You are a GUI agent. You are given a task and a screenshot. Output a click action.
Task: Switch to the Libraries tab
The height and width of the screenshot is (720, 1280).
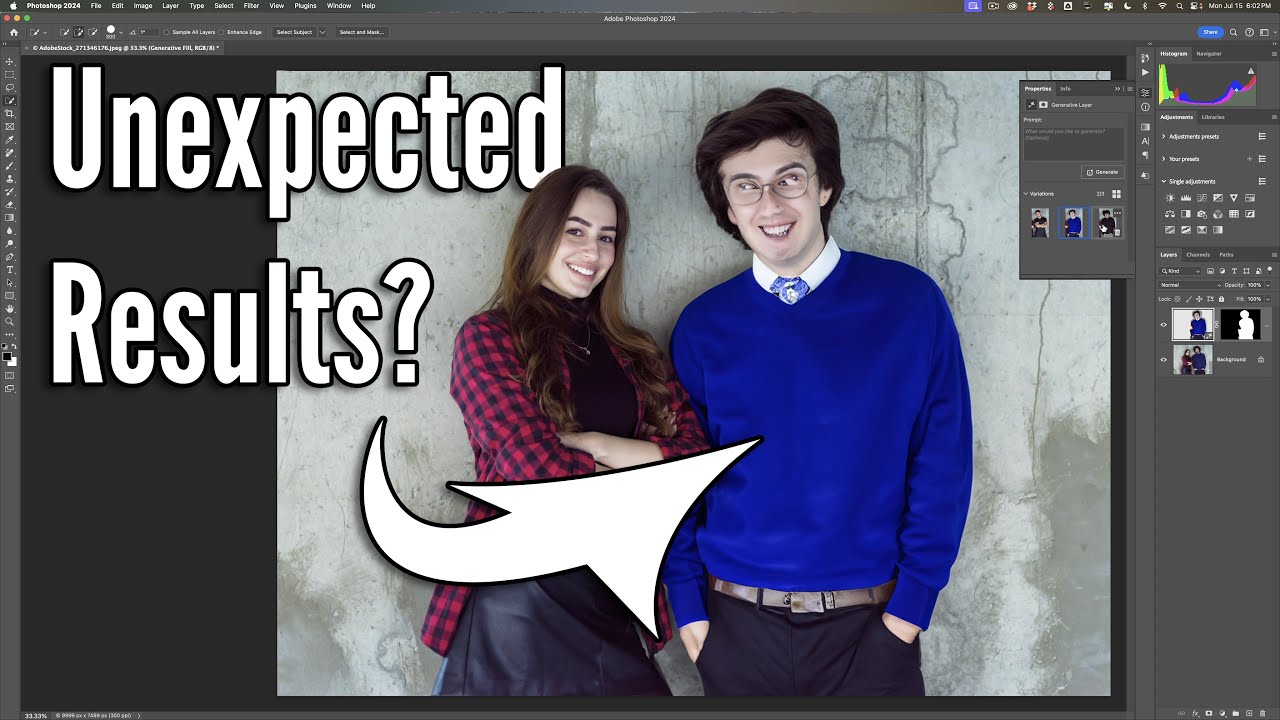coord(1213,117)
